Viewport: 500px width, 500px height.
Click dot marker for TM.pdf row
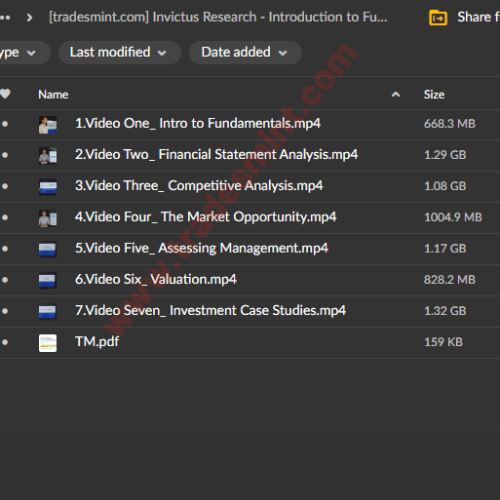[x=5, y=342]
